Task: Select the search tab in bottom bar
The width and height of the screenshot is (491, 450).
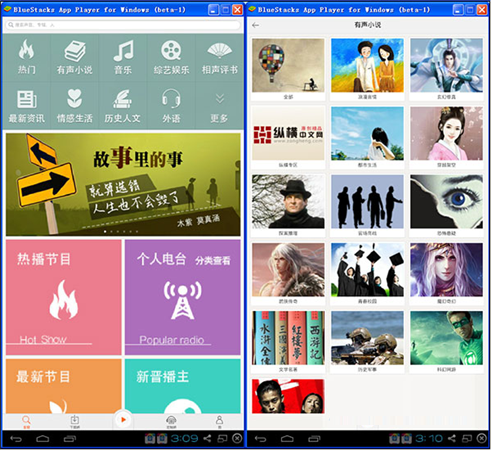Action: click(26, 422)
